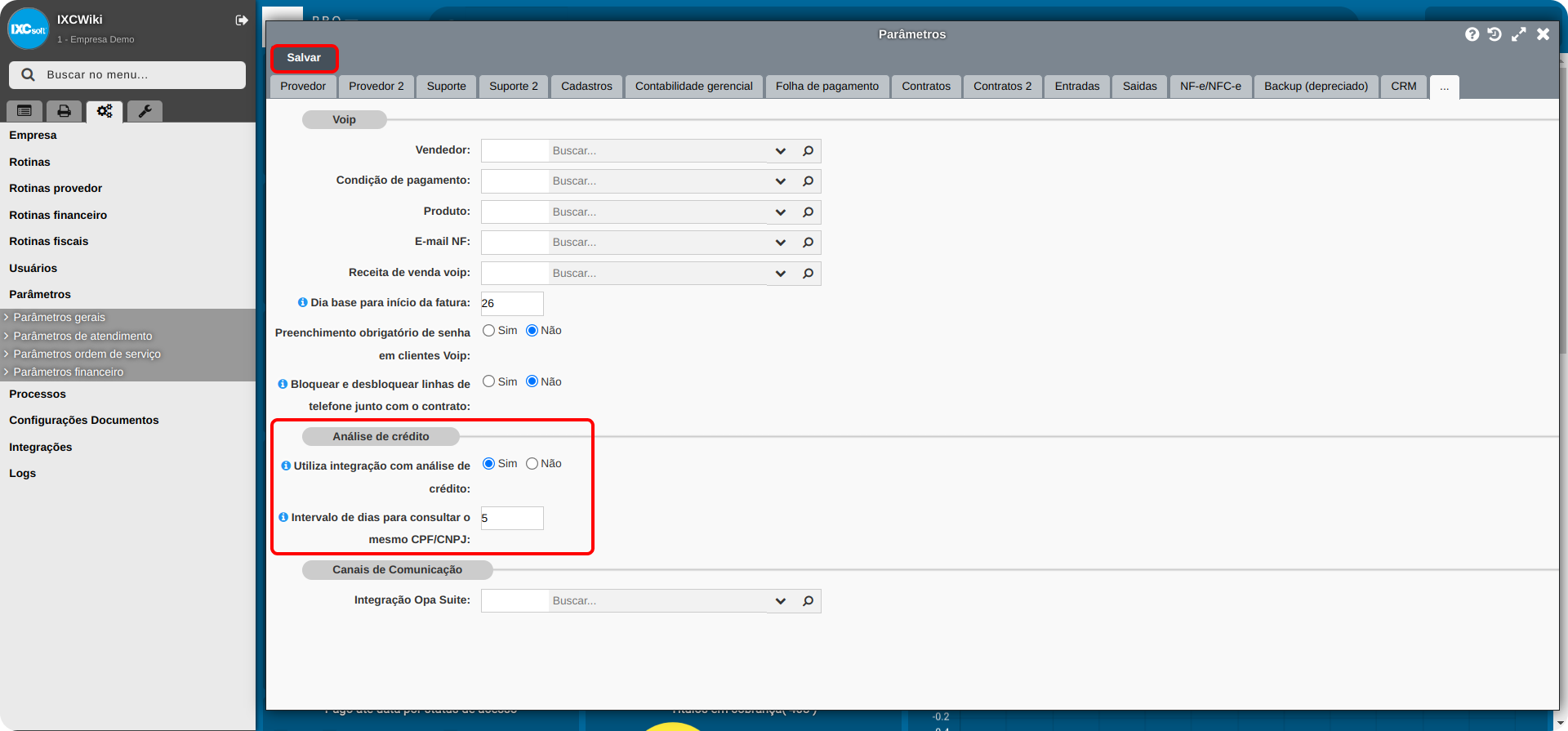The image size is (1568, 731).
Task: Open the Condição de pagamento dropdown arrow
Action: coord(781,181)
